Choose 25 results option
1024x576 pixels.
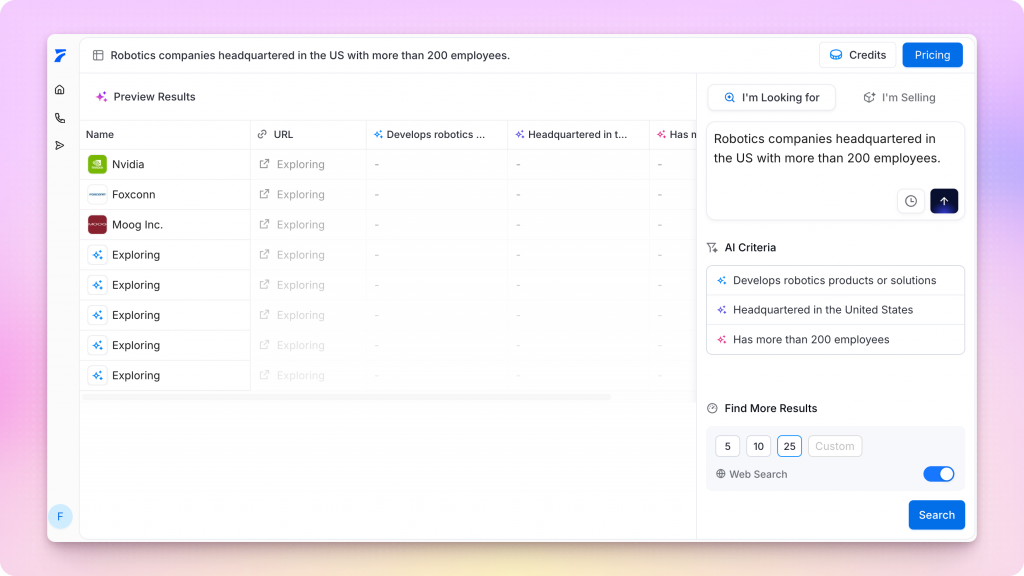point(789,446)
